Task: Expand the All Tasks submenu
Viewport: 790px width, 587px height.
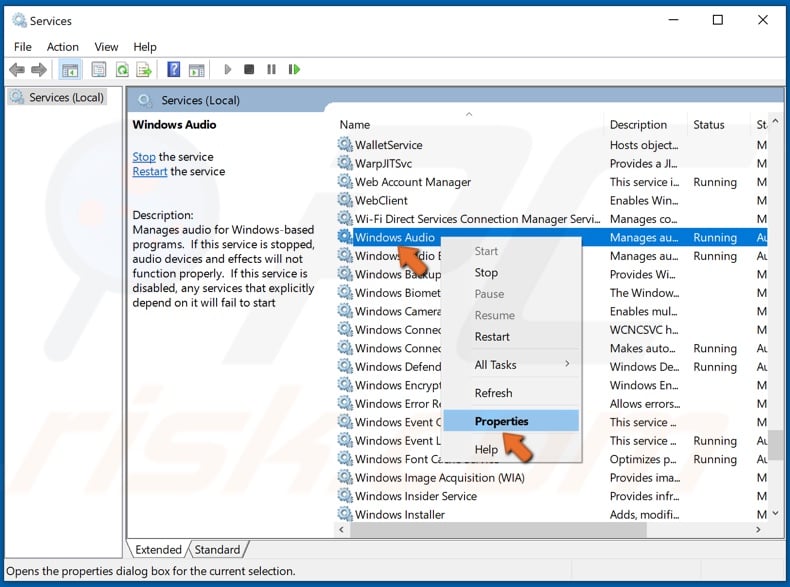Action: [x=511, y=365]
